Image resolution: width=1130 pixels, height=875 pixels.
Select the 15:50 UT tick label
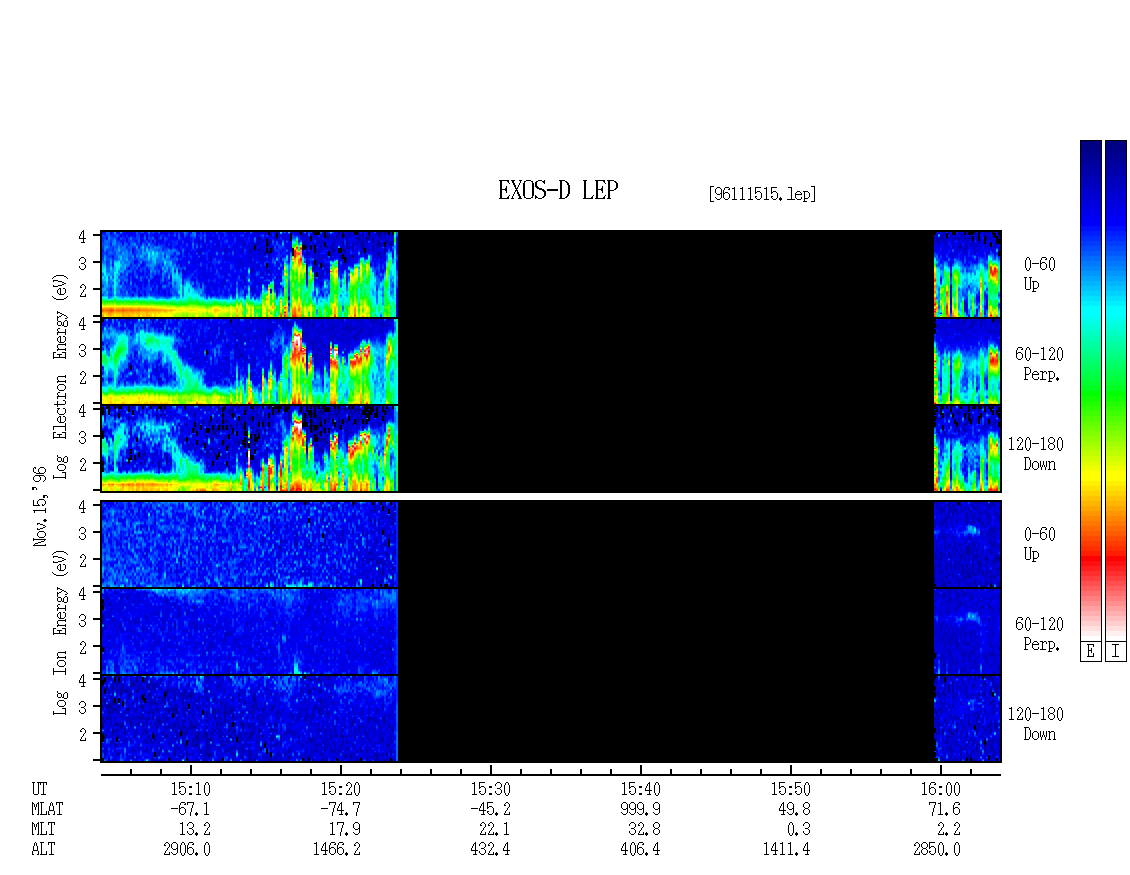(x=790, y=789)
